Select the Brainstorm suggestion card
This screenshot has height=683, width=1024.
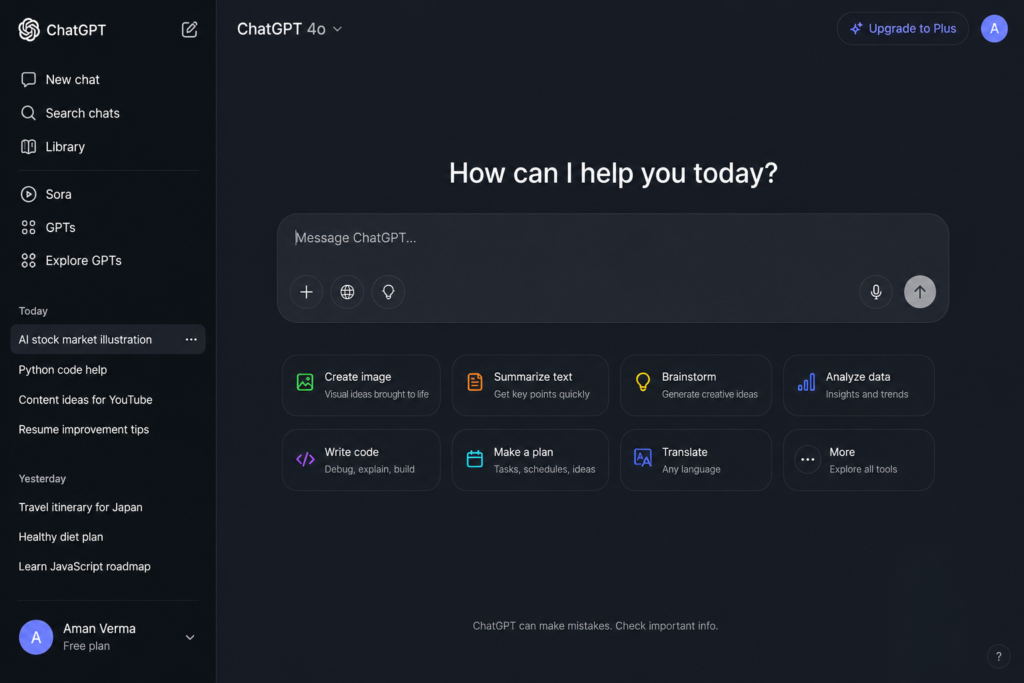click(x=696, y=385)
